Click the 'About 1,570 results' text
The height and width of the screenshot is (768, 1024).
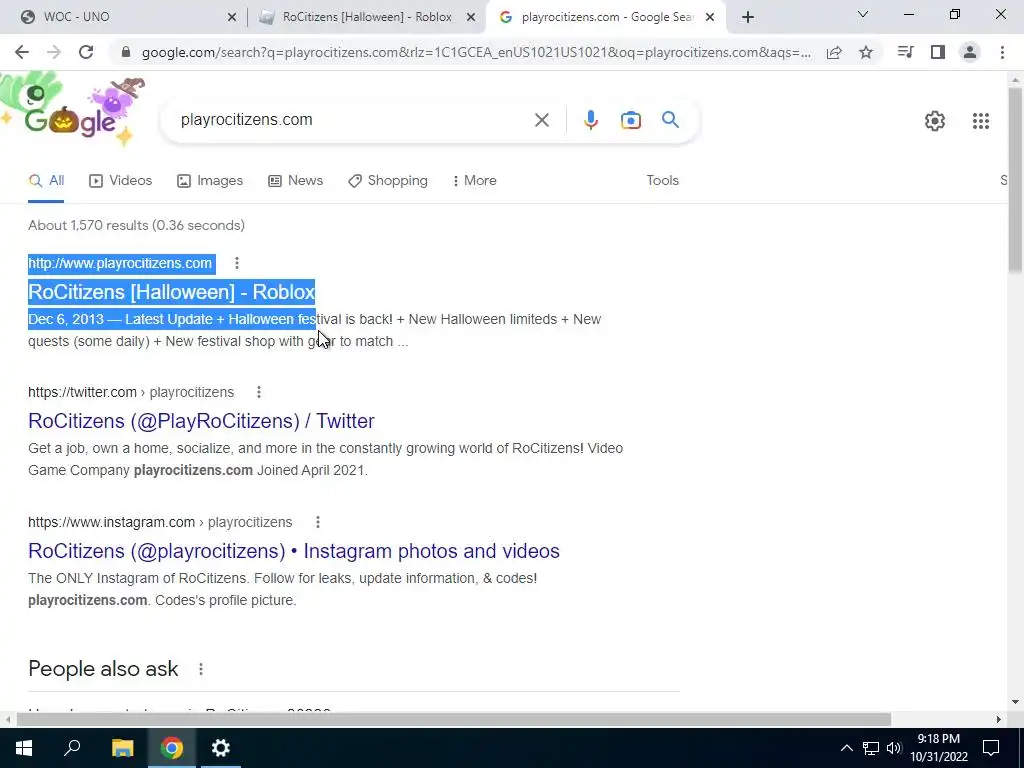[136, 225]
